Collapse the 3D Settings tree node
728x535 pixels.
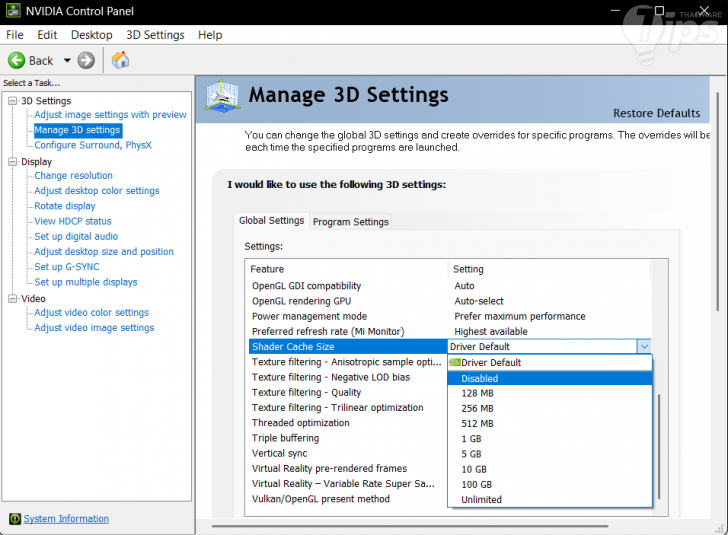tap(13, 101)
